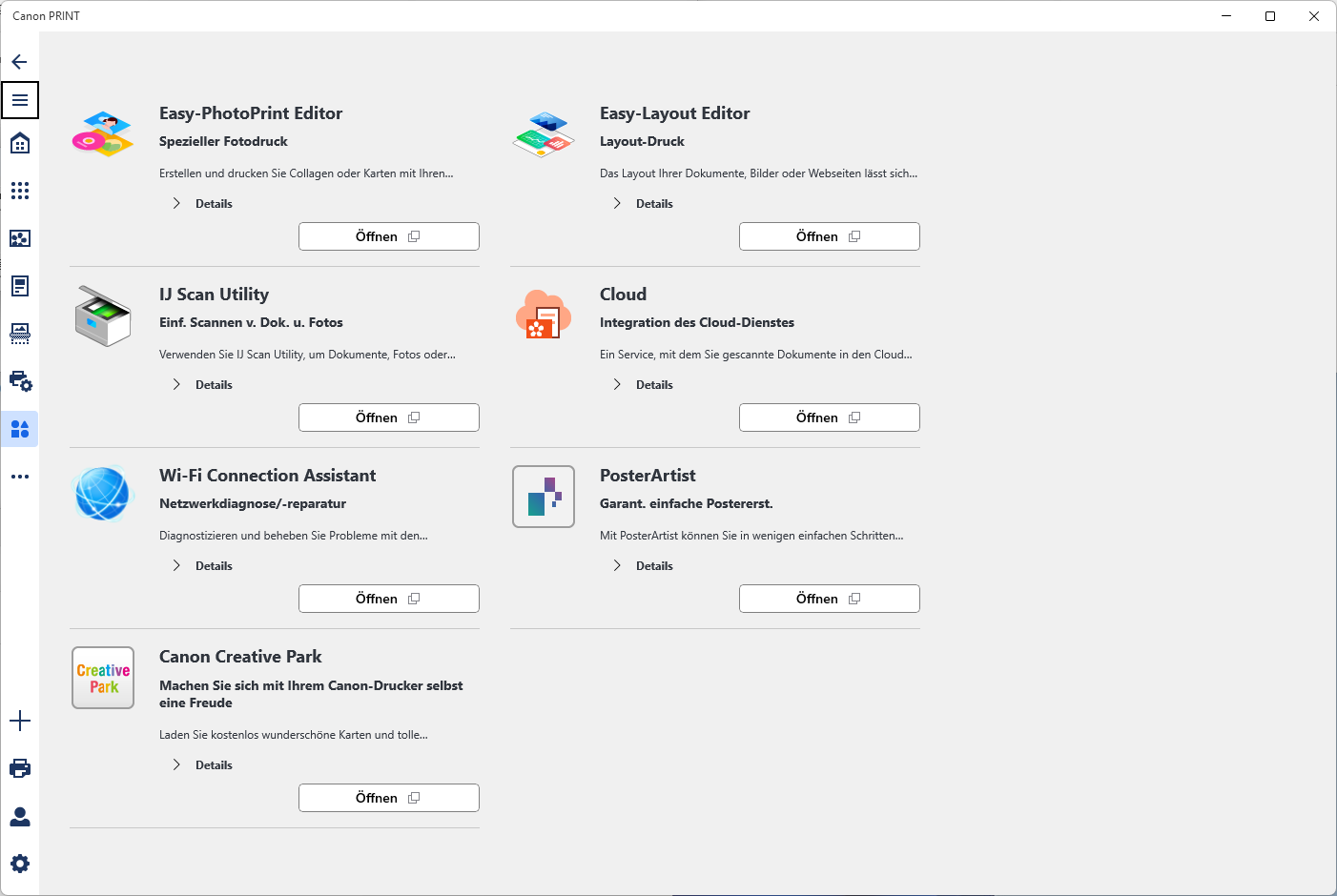Viewport: 1337px width, 896px height.
Task: Open Easy-Layout Editor with Öffnen button
Action: tap(830, 236)
